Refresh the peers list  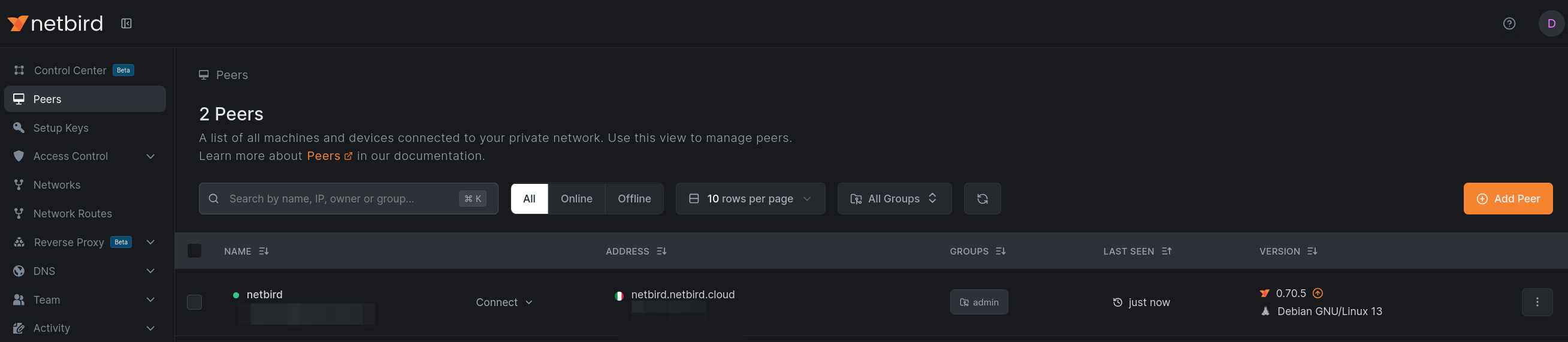pyautogui.click(x=983, y=198)
